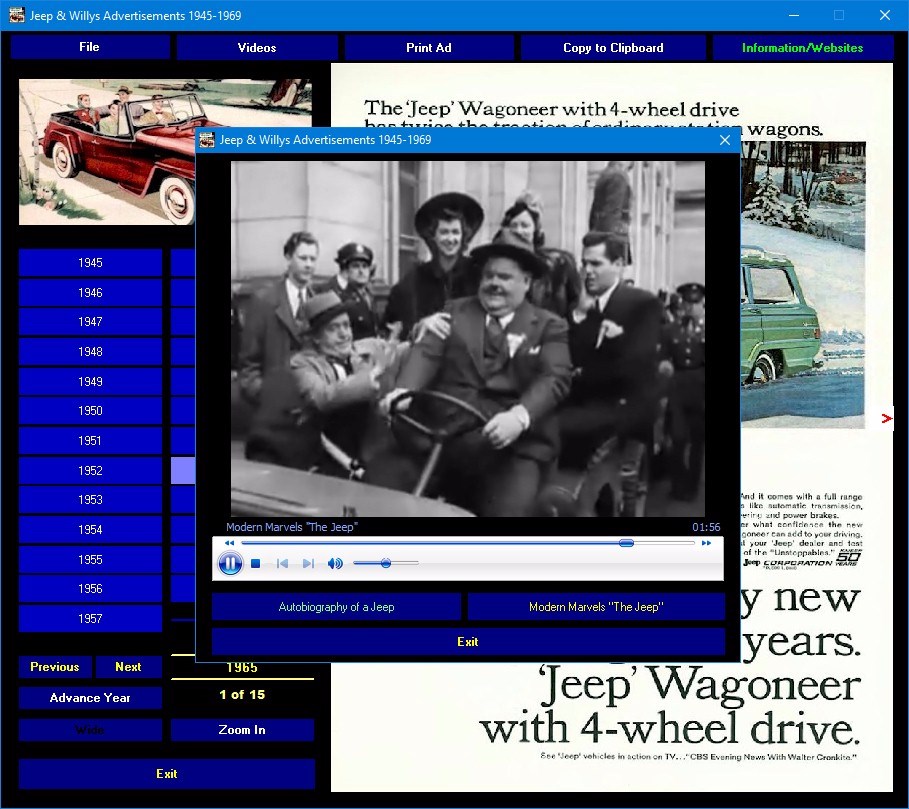Pause the Modern Marvels video
The image size is (909, 809).
pos(230,563)
